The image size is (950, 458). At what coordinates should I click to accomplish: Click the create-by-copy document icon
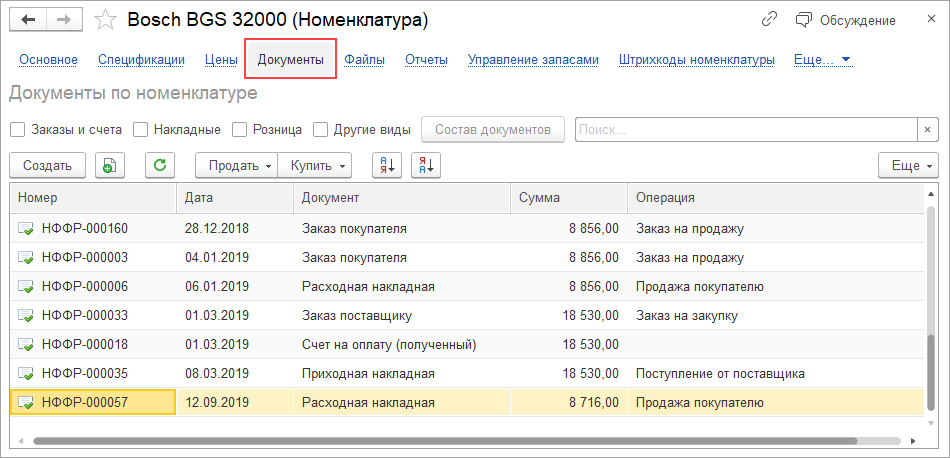point(110,165)
